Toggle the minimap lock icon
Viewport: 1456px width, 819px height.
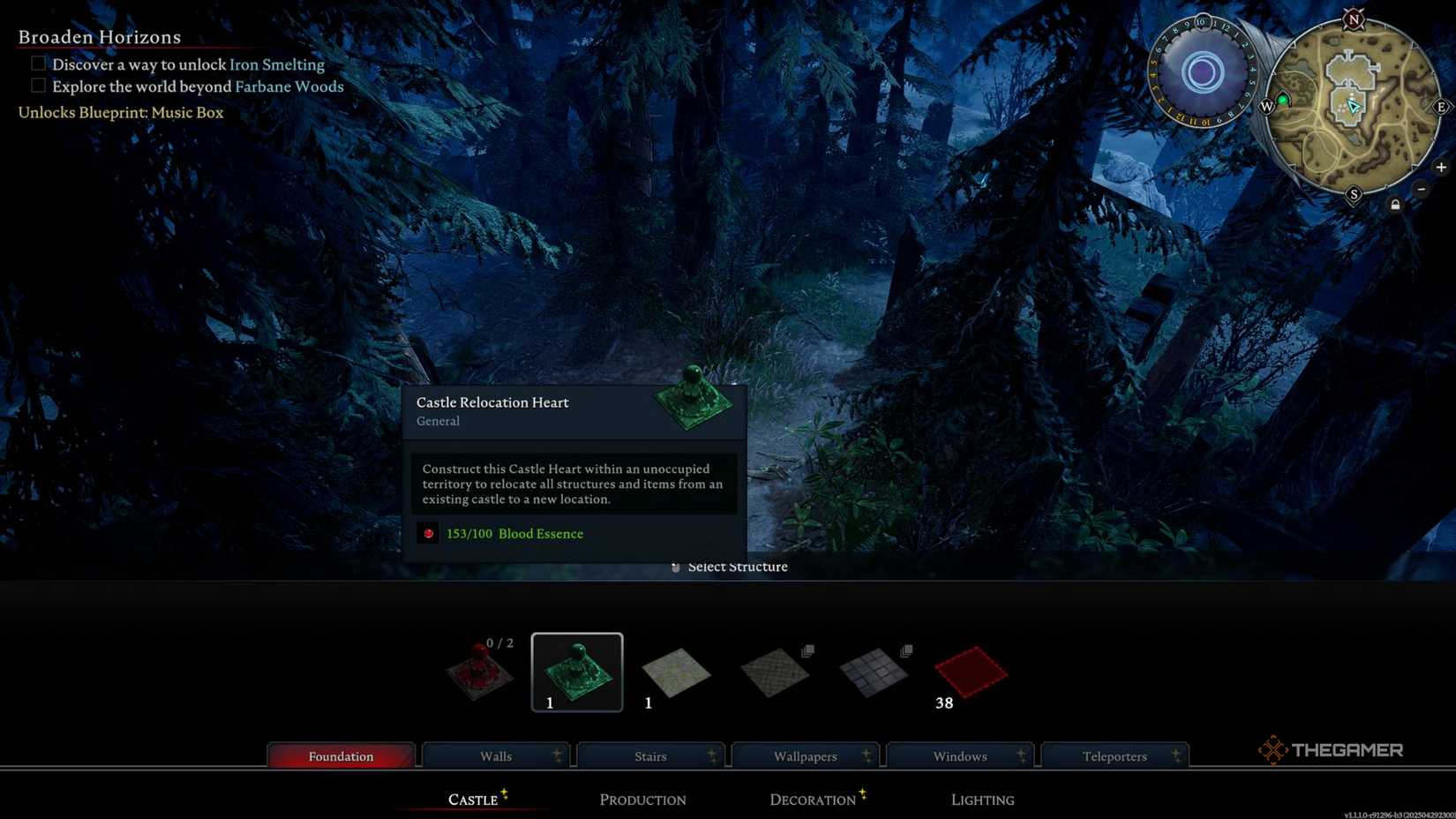(x=1395, y=205)
